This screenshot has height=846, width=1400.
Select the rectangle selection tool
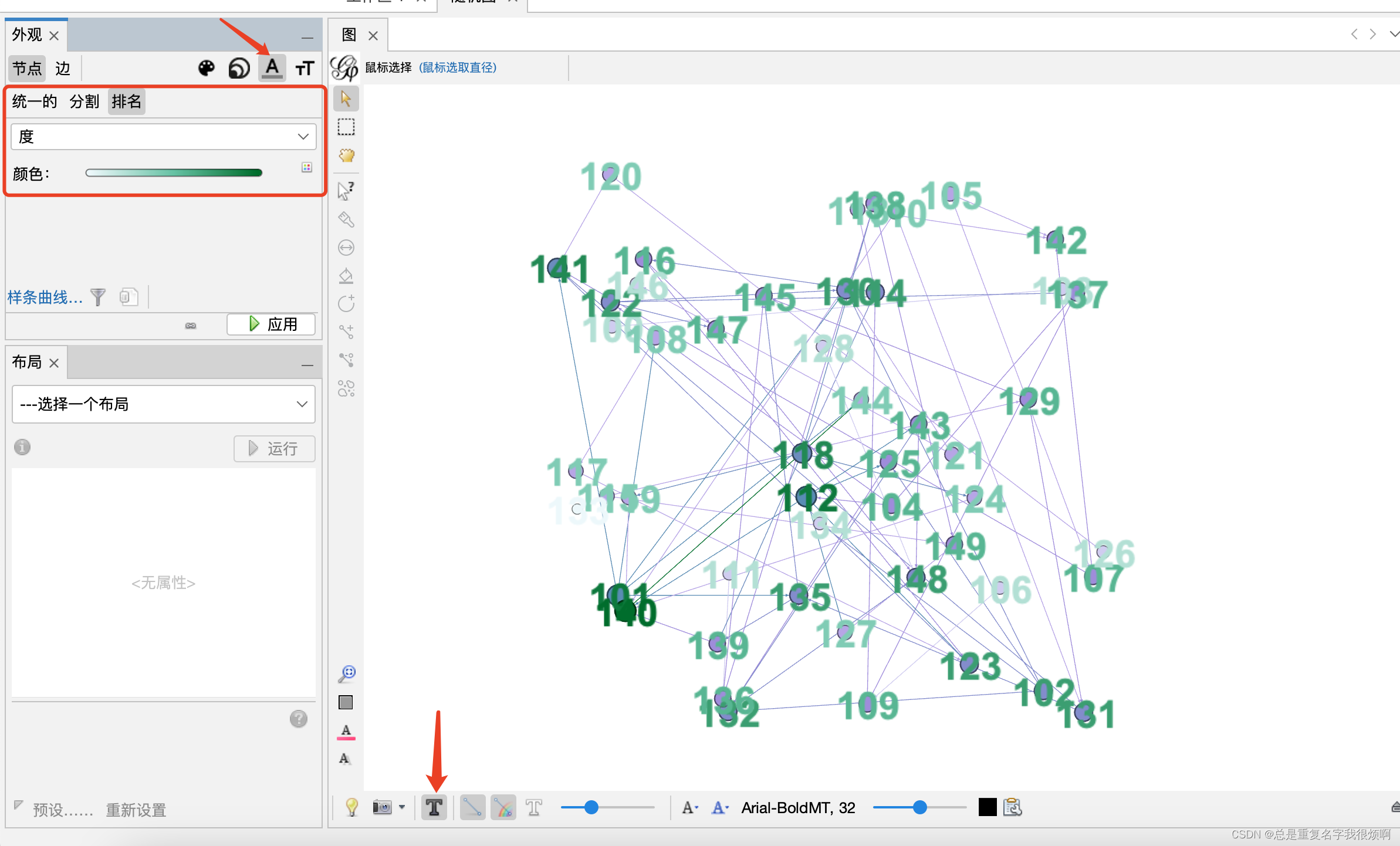click(x=346, y=127)
